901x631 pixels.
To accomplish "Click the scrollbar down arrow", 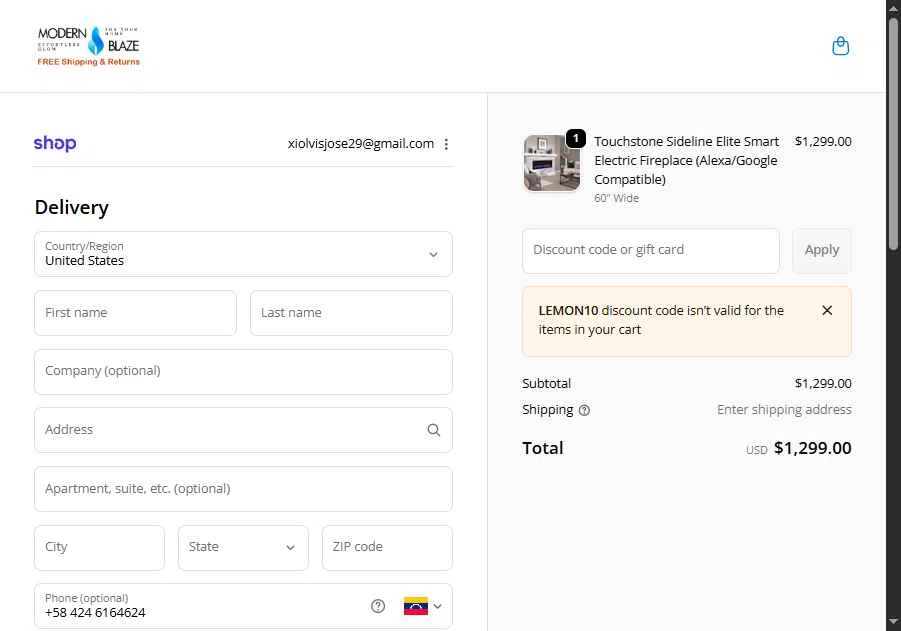I will (x=893, y=622).
